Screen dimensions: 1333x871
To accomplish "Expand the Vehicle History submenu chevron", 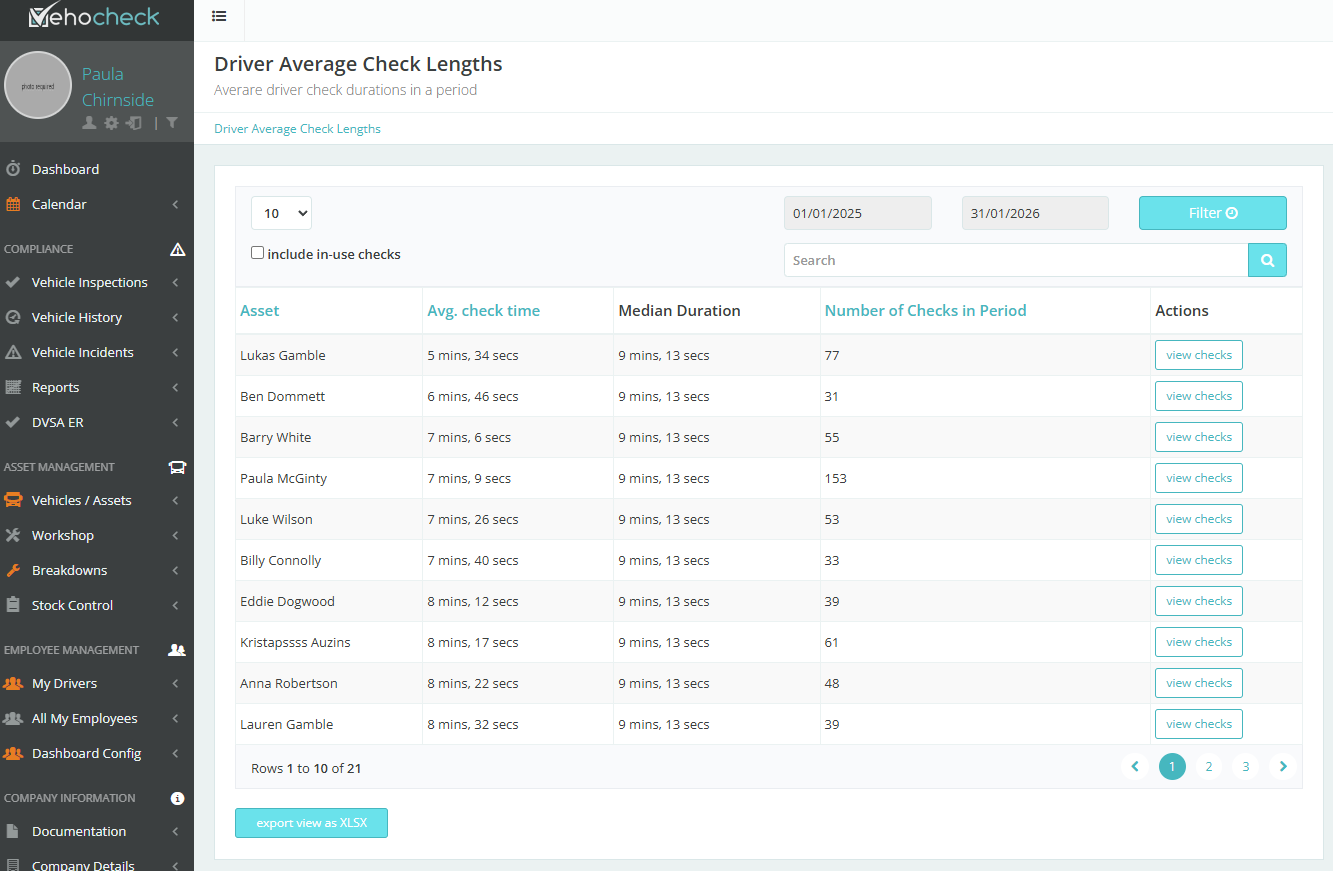I will point(175,317).
